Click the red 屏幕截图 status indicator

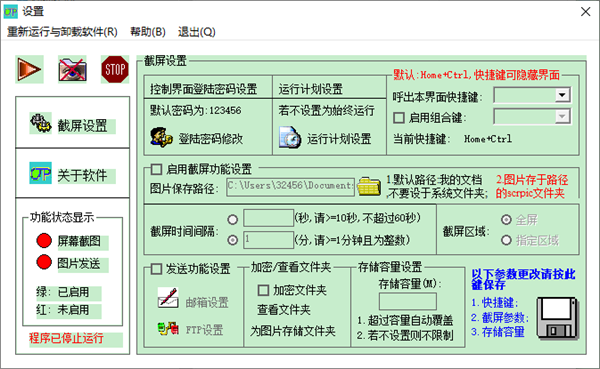(x=44, y=241)
